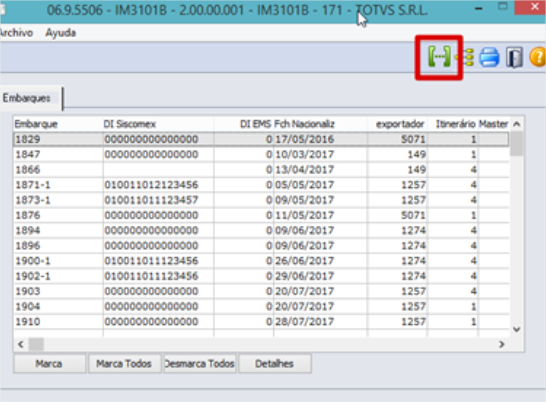The width and height of the screenshot is (546, 402).
Task: Click the blue printer icon
Action: click(x=489, y=57)
